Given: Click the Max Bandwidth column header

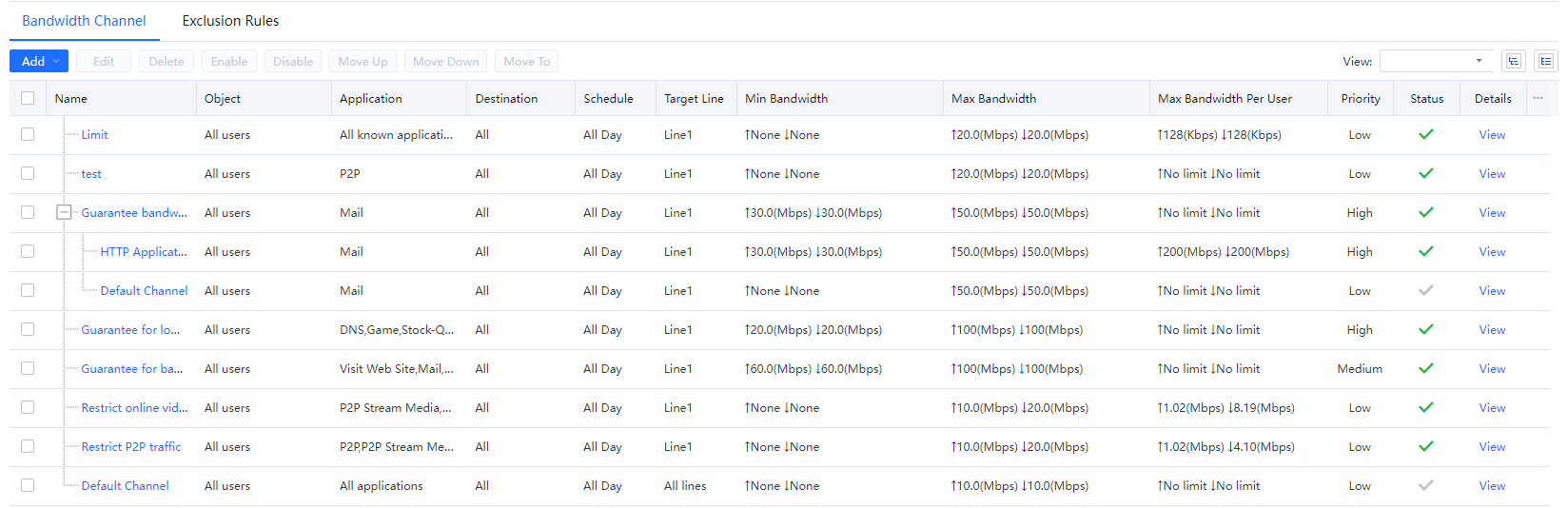Looking at the screenshot, I should 993,98.
